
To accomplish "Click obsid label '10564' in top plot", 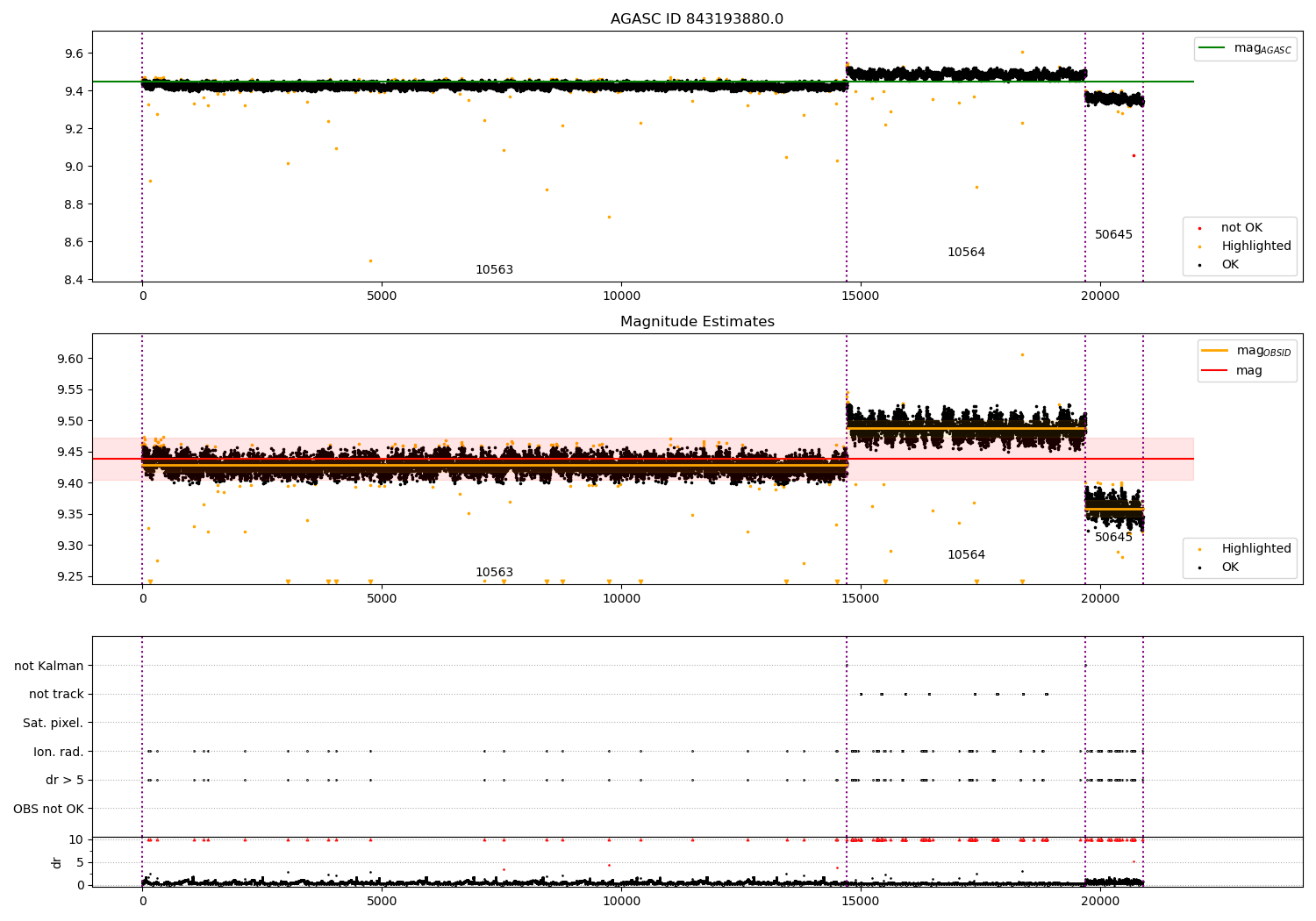I will (966, 253).
